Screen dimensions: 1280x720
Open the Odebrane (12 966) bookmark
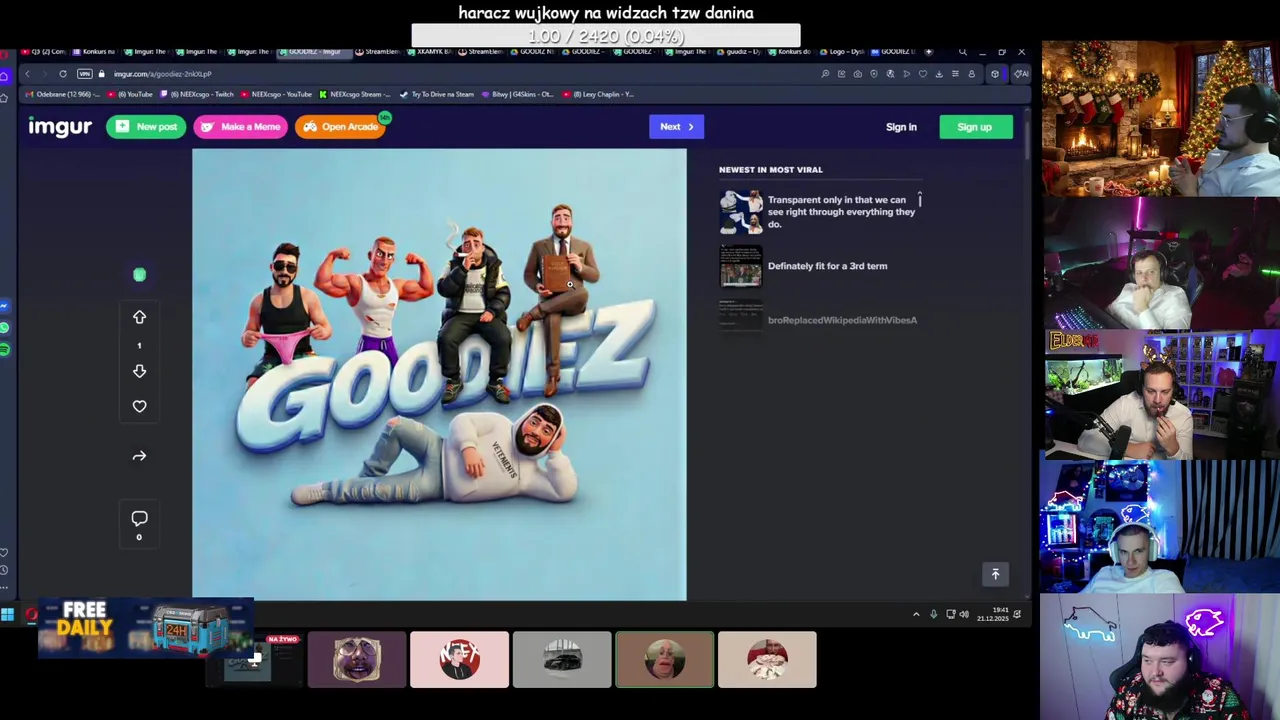62,94
